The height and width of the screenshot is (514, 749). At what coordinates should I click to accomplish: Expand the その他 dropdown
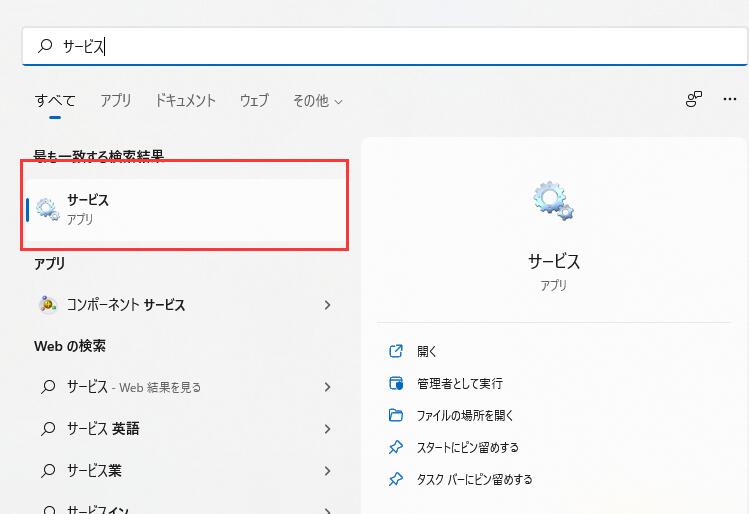click(318, 101)
